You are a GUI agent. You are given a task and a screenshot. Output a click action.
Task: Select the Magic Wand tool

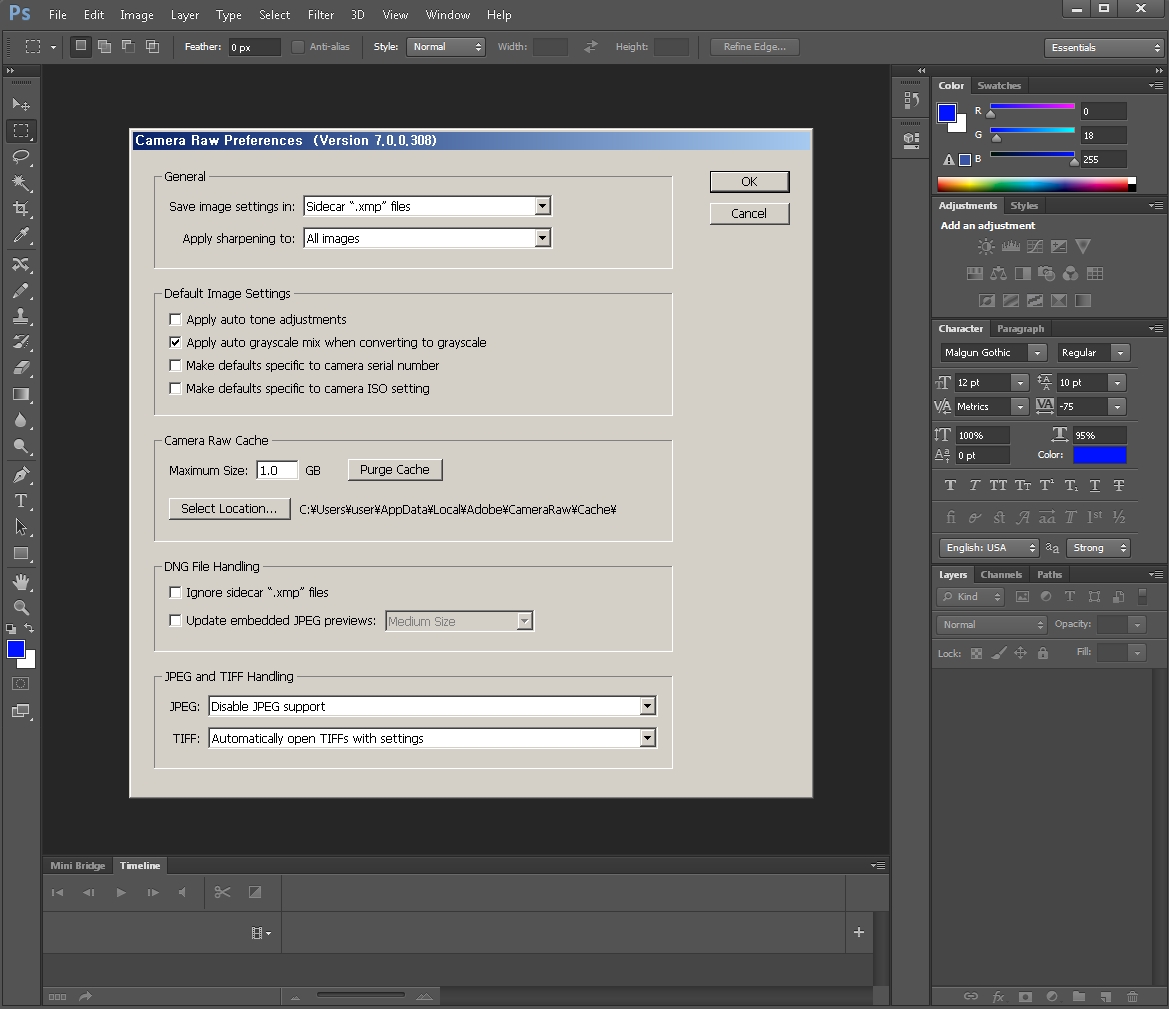tap(21, 183)
